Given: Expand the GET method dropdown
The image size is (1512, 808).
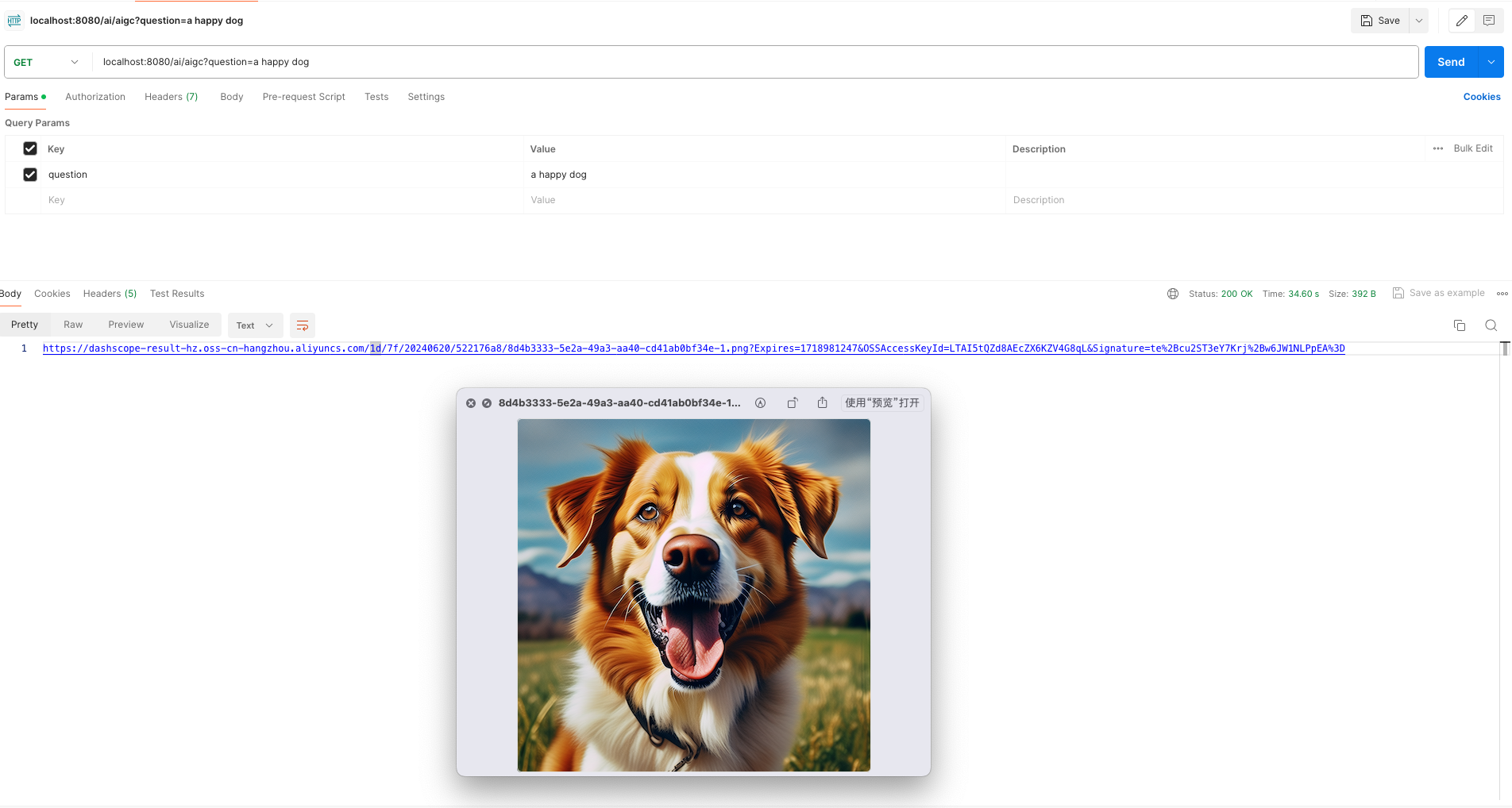Looking at the screenshot, I should point(47,62).
